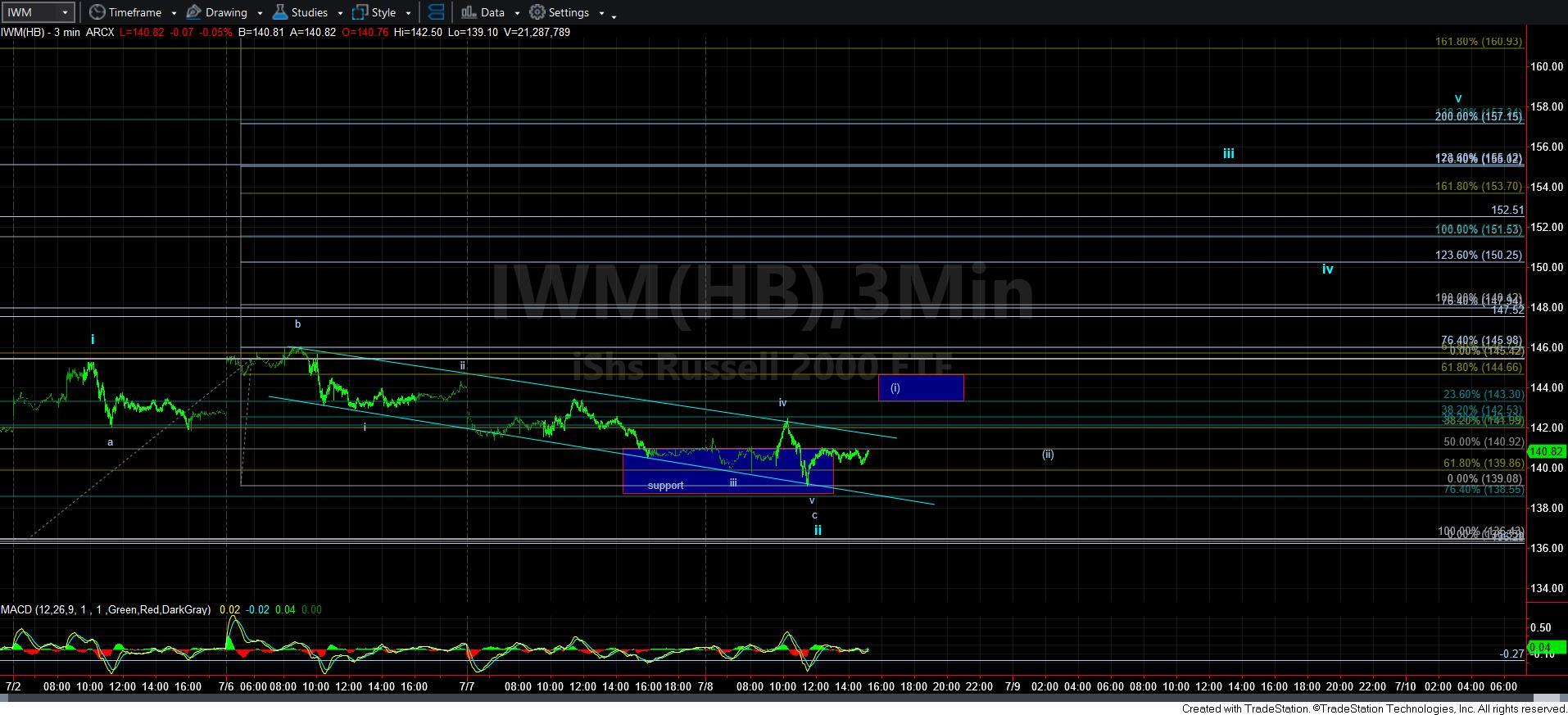The width and height of the screenshot is (1568, 715).
Task: Click the '7/10' date on time axis
Action: pyautogui.click(x=1405, y=686)
